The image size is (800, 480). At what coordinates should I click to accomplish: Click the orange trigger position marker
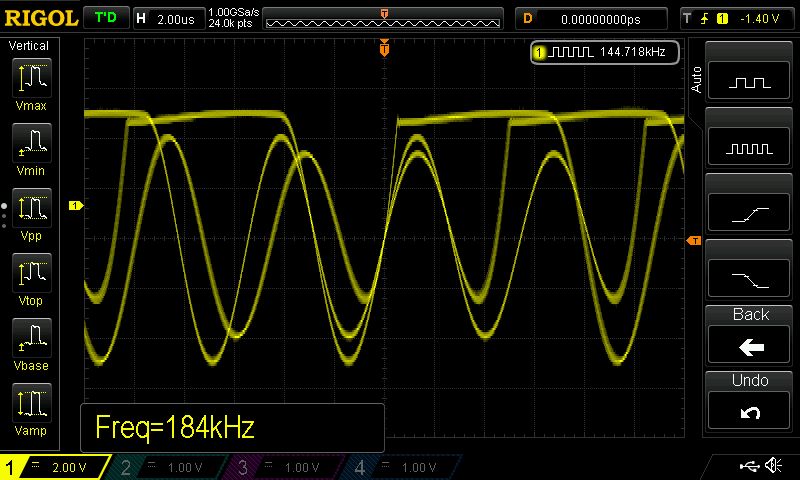(384, 48)
